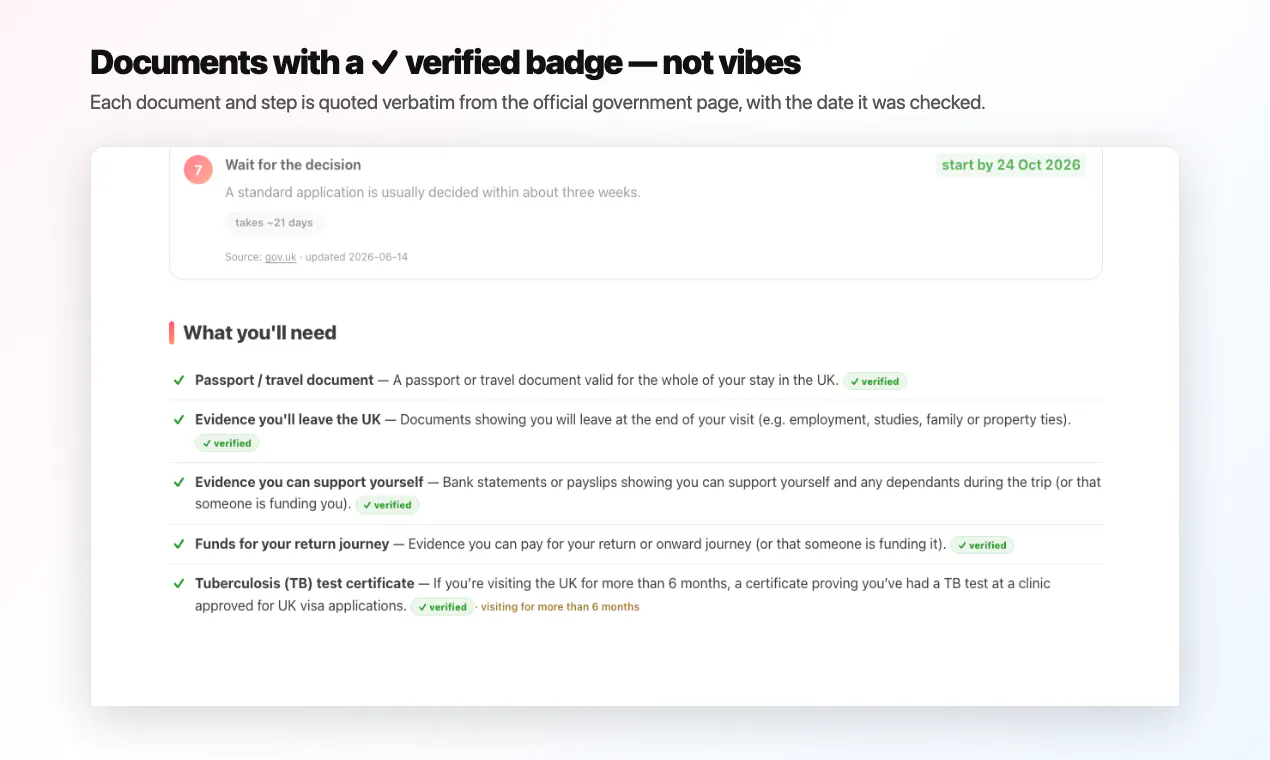Click the red accent bar beside What you'll need
This screenshot has height=760, width=1270.
tap(172, 333)
